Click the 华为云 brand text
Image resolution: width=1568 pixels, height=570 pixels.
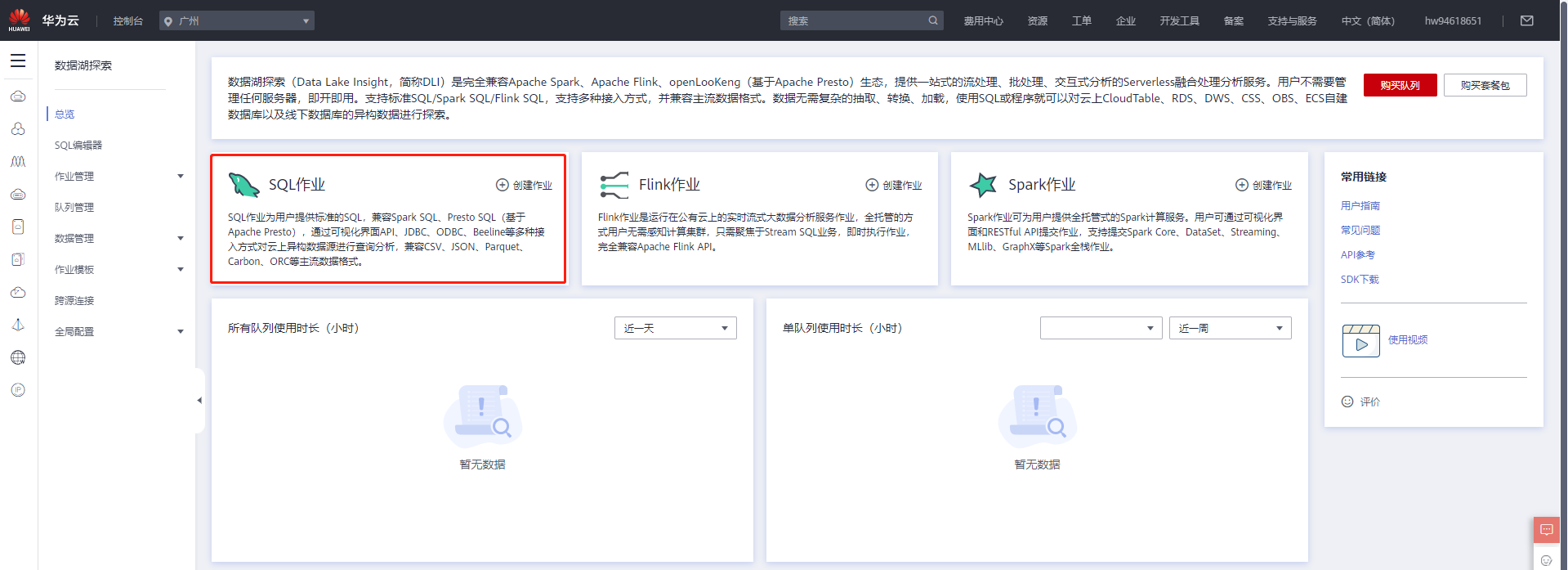(60, 20)
